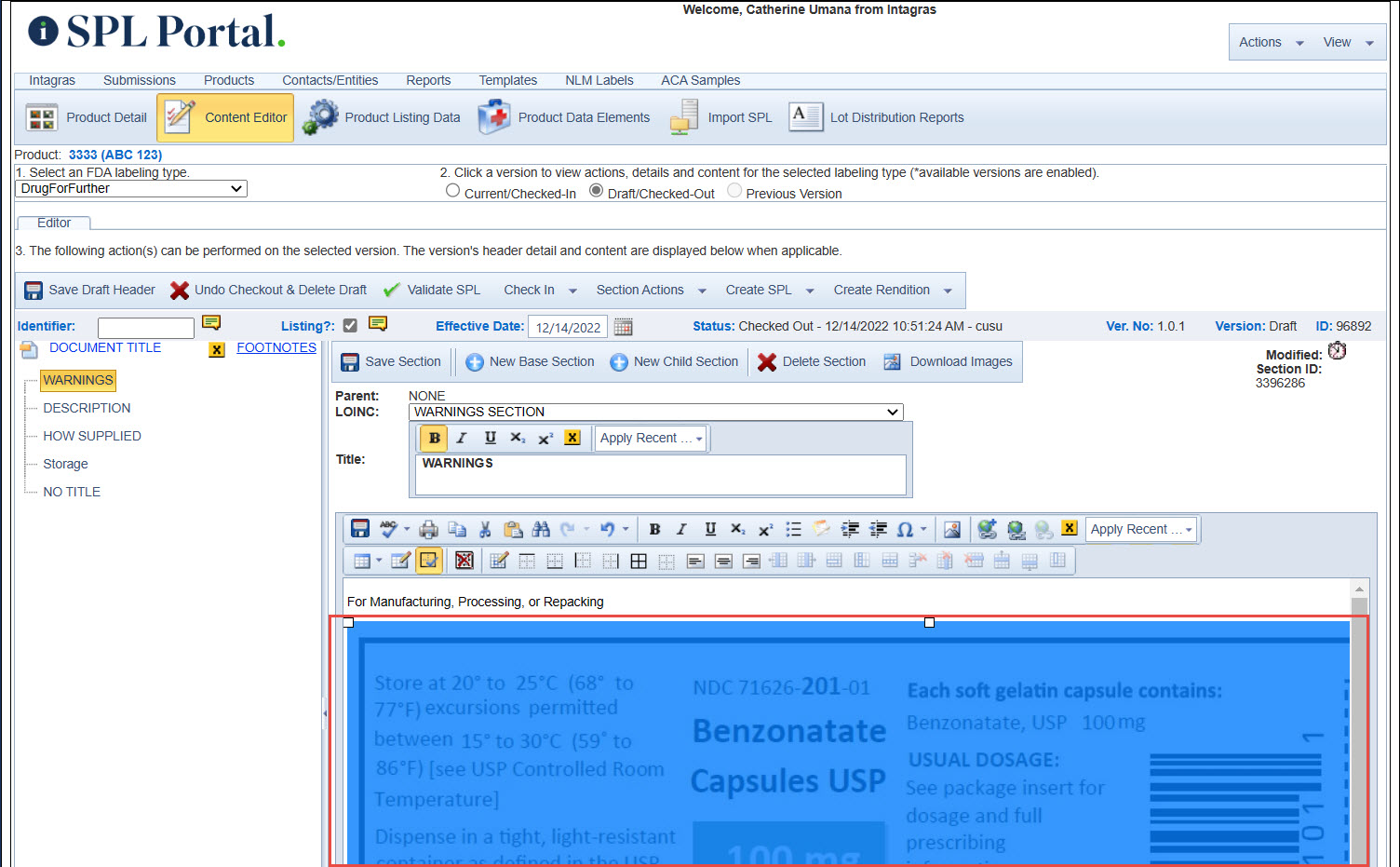Toggle bold in the content editor toolbar
Viewport: 1400px width, 867px height.
(x=654, y=529)
